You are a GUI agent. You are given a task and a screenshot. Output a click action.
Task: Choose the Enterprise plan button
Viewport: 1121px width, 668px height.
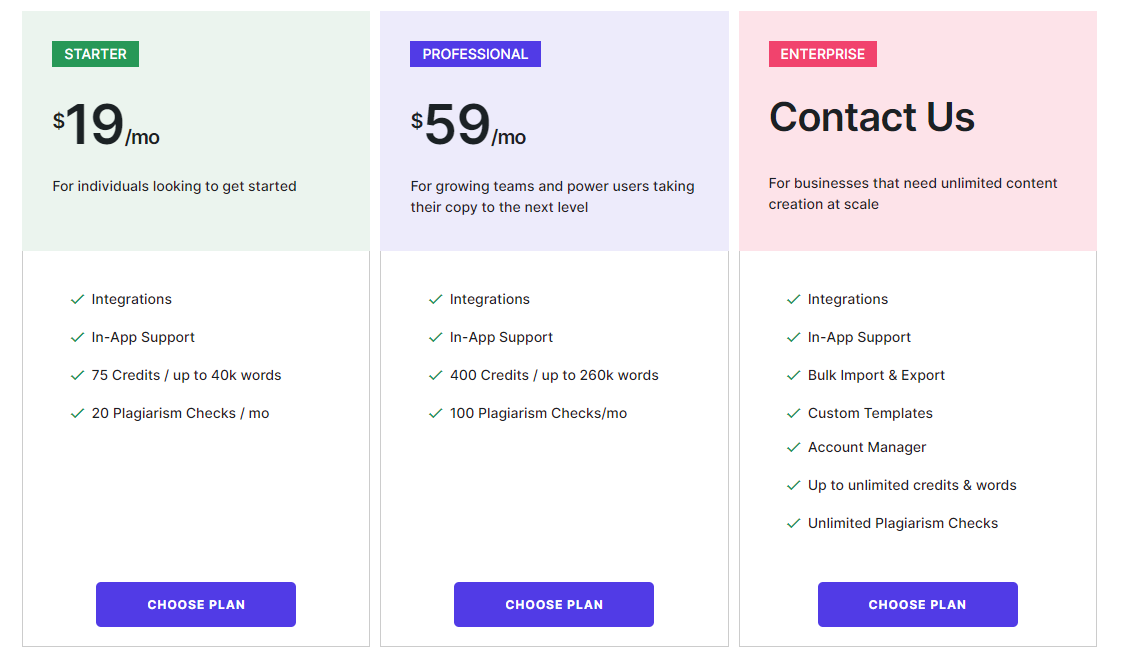tap(917, 604)
